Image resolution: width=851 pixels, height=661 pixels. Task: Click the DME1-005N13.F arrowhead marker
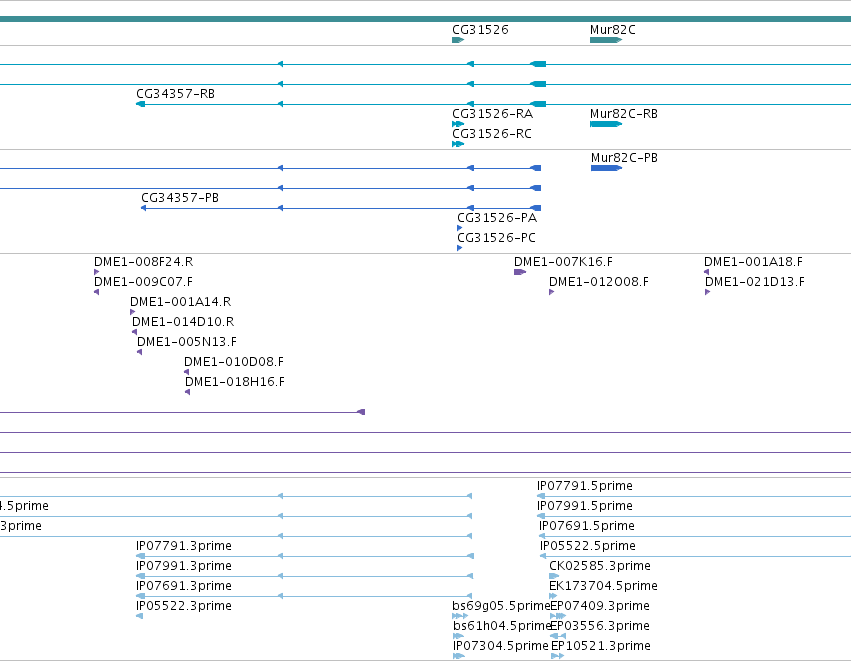point(139,353)
